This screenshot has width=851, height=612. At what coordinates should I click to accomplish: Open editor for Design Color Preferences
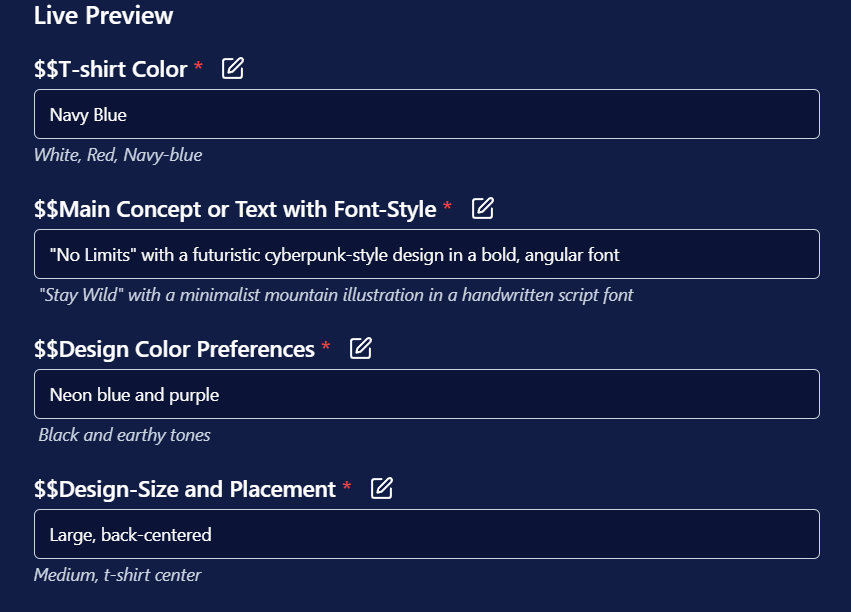click(x=361, y=348)
